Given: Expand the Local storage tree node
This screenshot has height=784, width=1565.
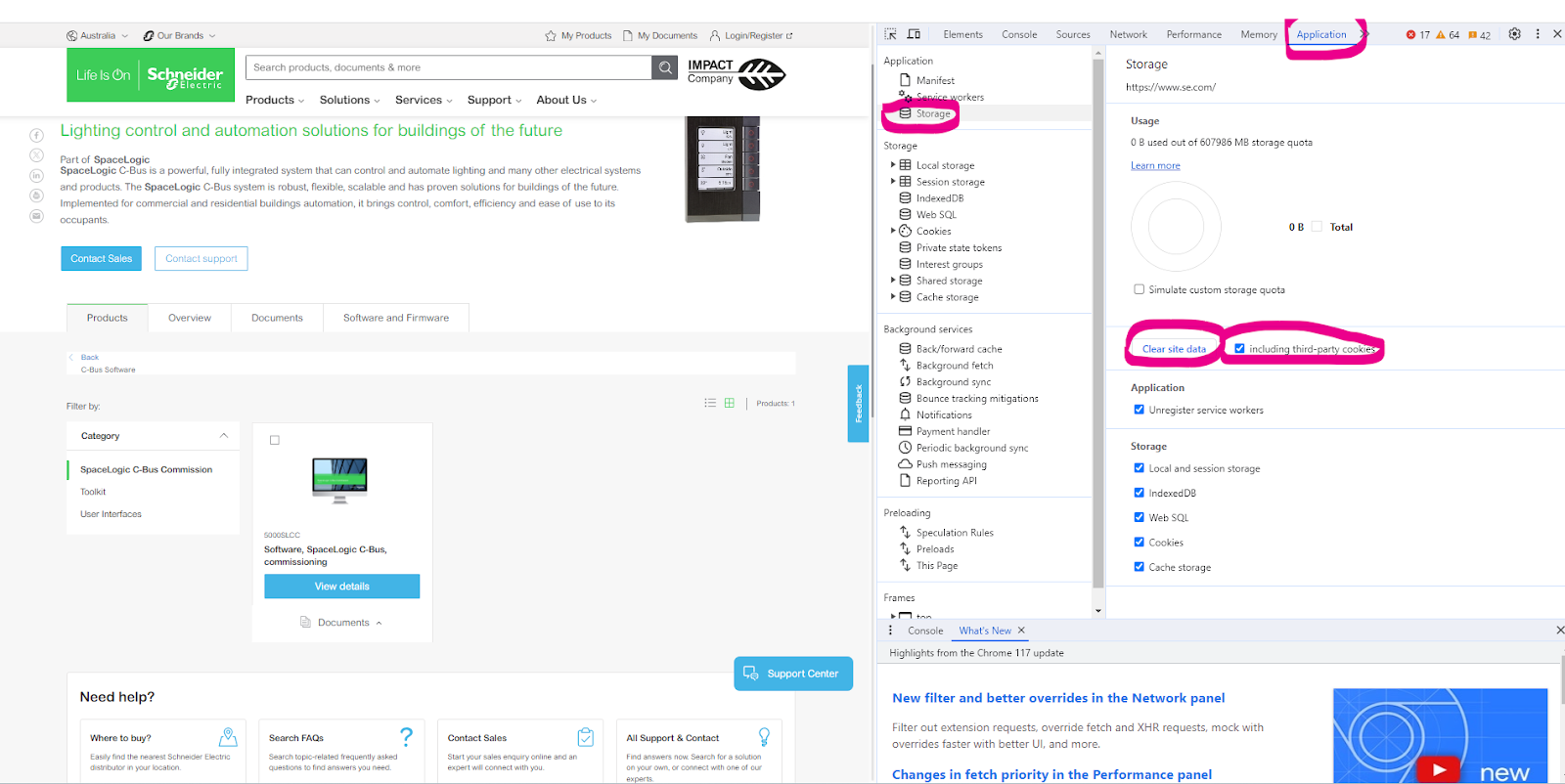Looking at the screenshot, I should tap(893, 165).
